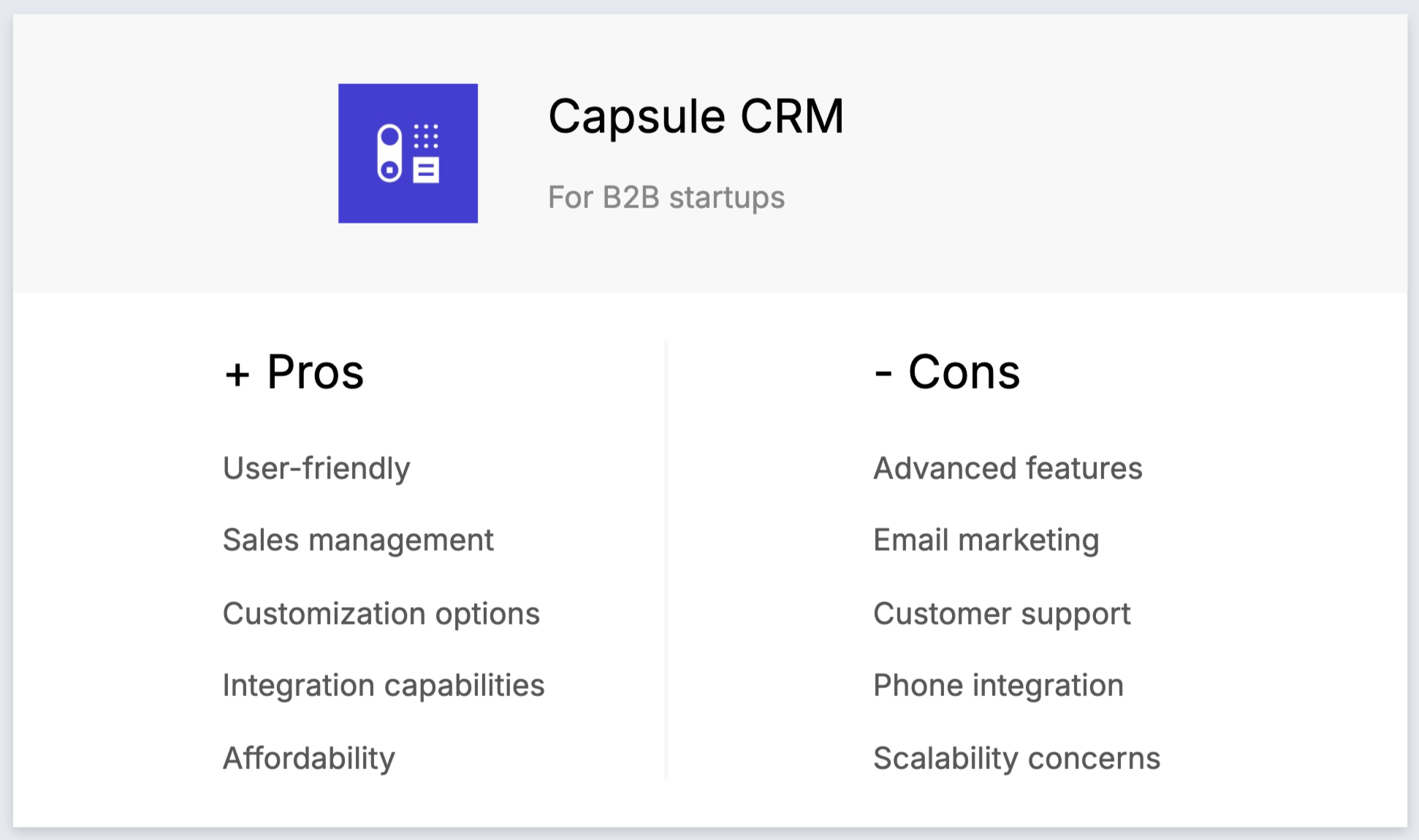Image resolution: width=1419 pixels, height=840 pixels.
Task: Click Integration capabilities in Pros list
Action: [x=384, y=686]
